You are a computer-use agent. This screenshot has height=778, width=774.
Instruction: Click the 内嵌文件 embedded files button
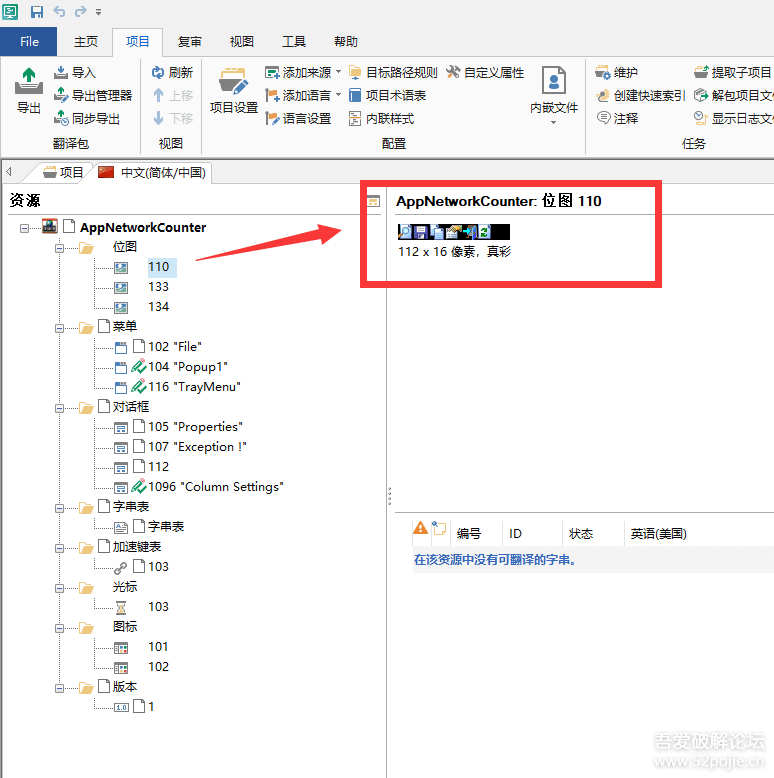554,94
